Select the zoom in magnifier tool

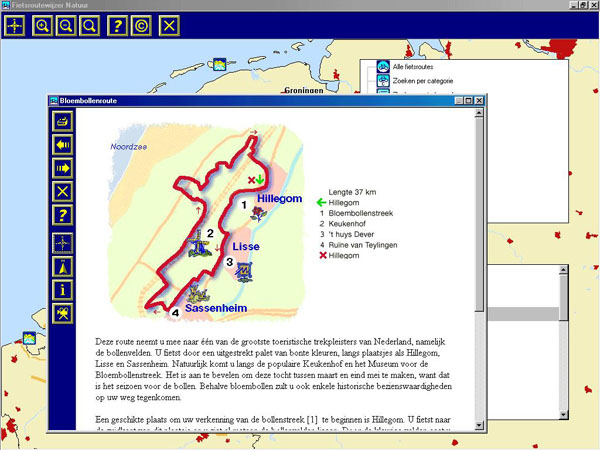(43, 25)
